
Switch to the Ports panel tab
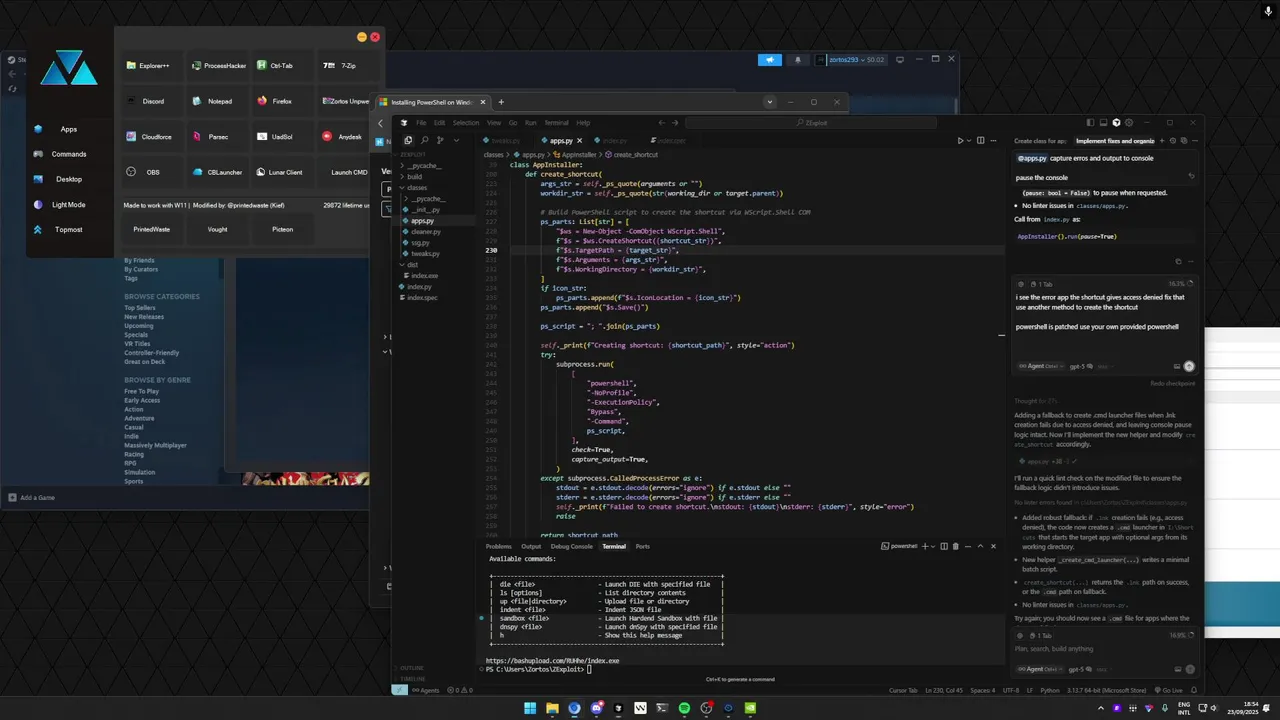click(x=642, y=546)
